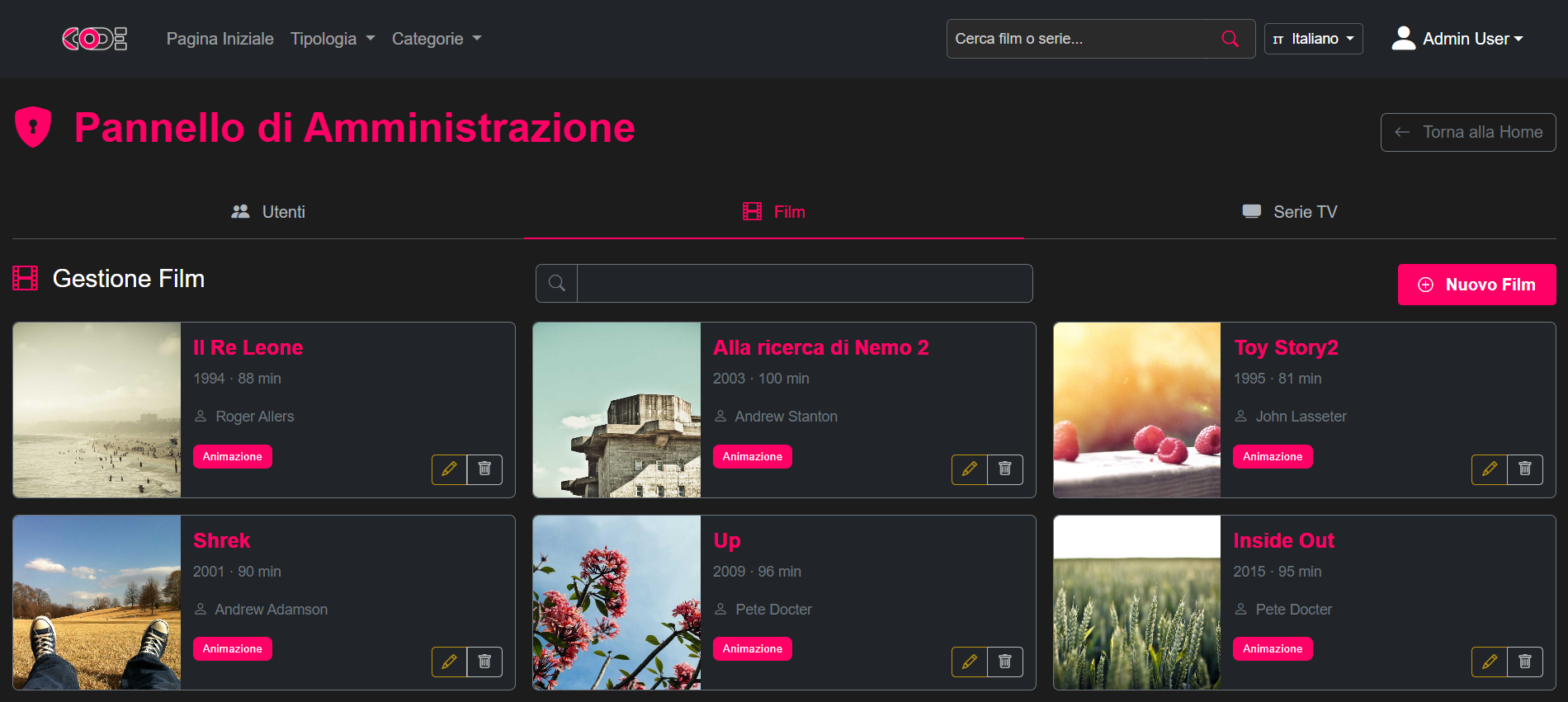Click the Gestione Film heading

click(129, 279)
